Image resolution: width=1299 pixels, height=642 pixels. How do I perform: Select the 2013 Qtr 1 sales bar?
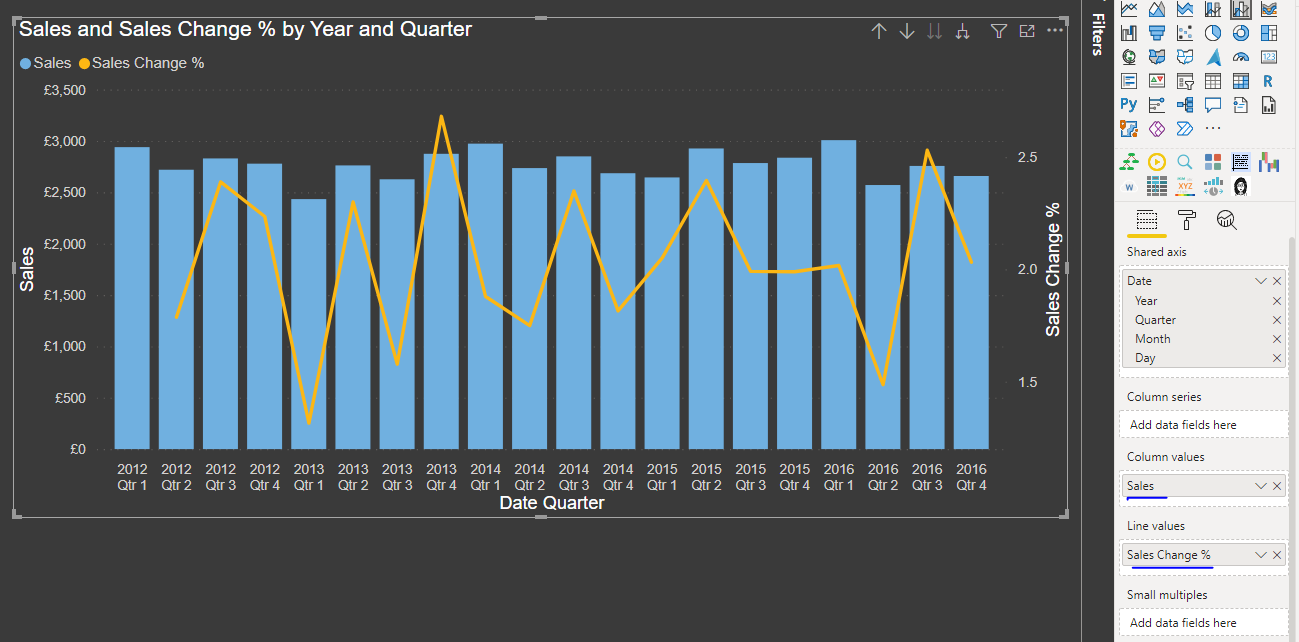coord(308,324)
